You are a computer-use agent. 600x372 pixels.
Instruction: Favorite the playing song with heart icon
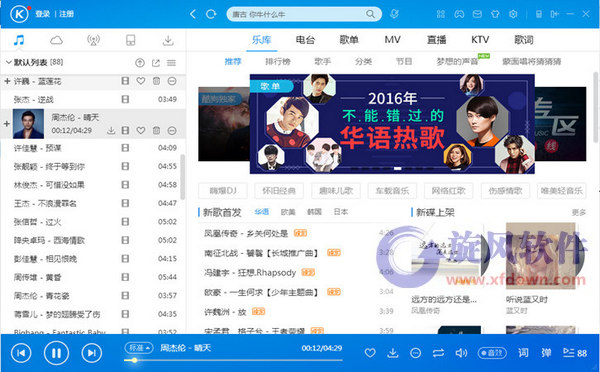pos(370,353)
